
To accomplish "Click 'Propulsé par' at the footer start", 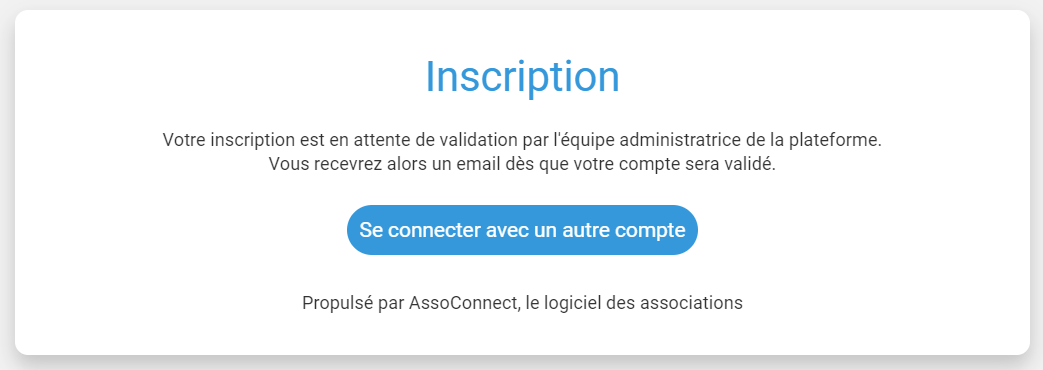I will (353, 303).
